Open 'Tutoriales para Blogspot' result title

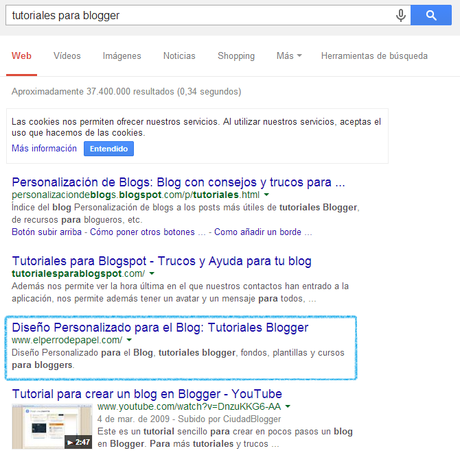(x=162, y=261)
